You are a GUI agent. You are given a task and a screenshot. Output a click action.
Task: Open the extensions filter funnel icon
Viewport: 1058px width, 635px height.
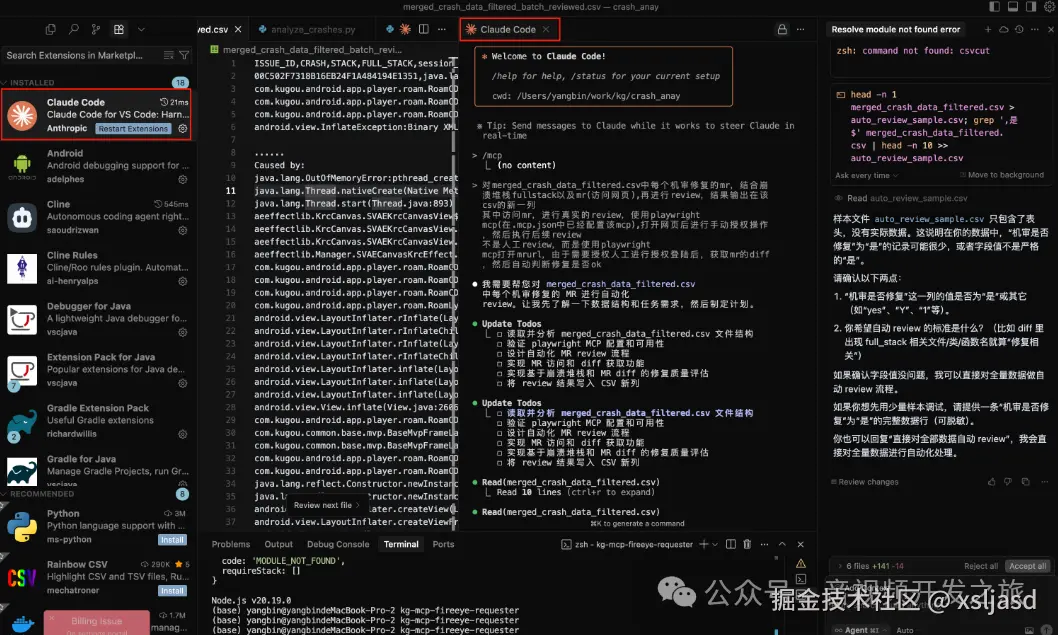(184, 55)
